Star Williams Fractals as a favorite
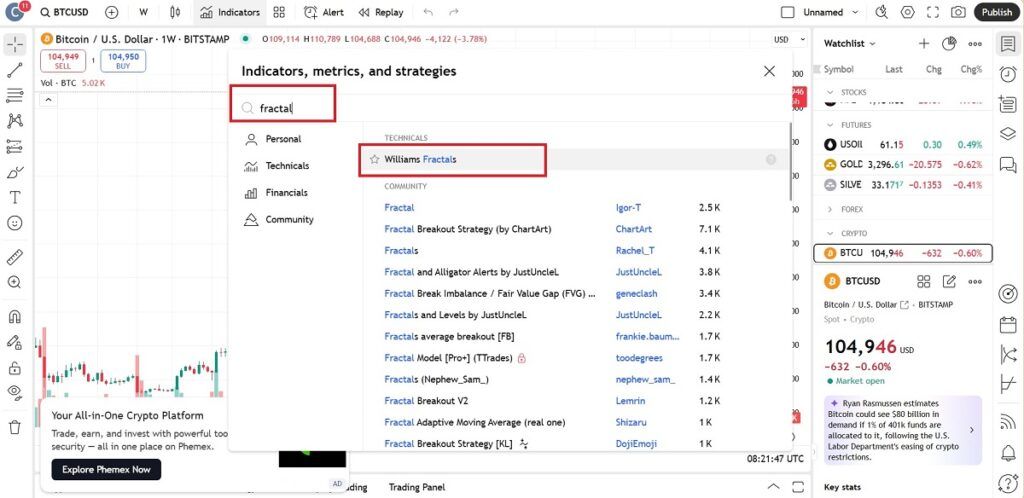This screenshot has width=1024, height=498. point(374,159)
